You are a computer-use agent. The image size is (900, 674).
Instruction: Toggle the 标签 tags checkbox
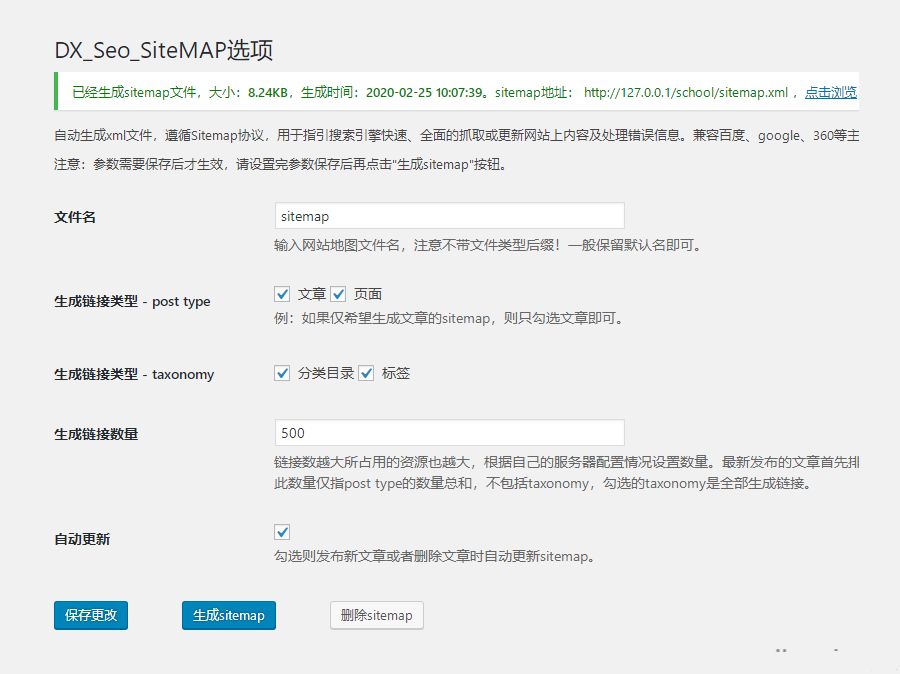366,372
